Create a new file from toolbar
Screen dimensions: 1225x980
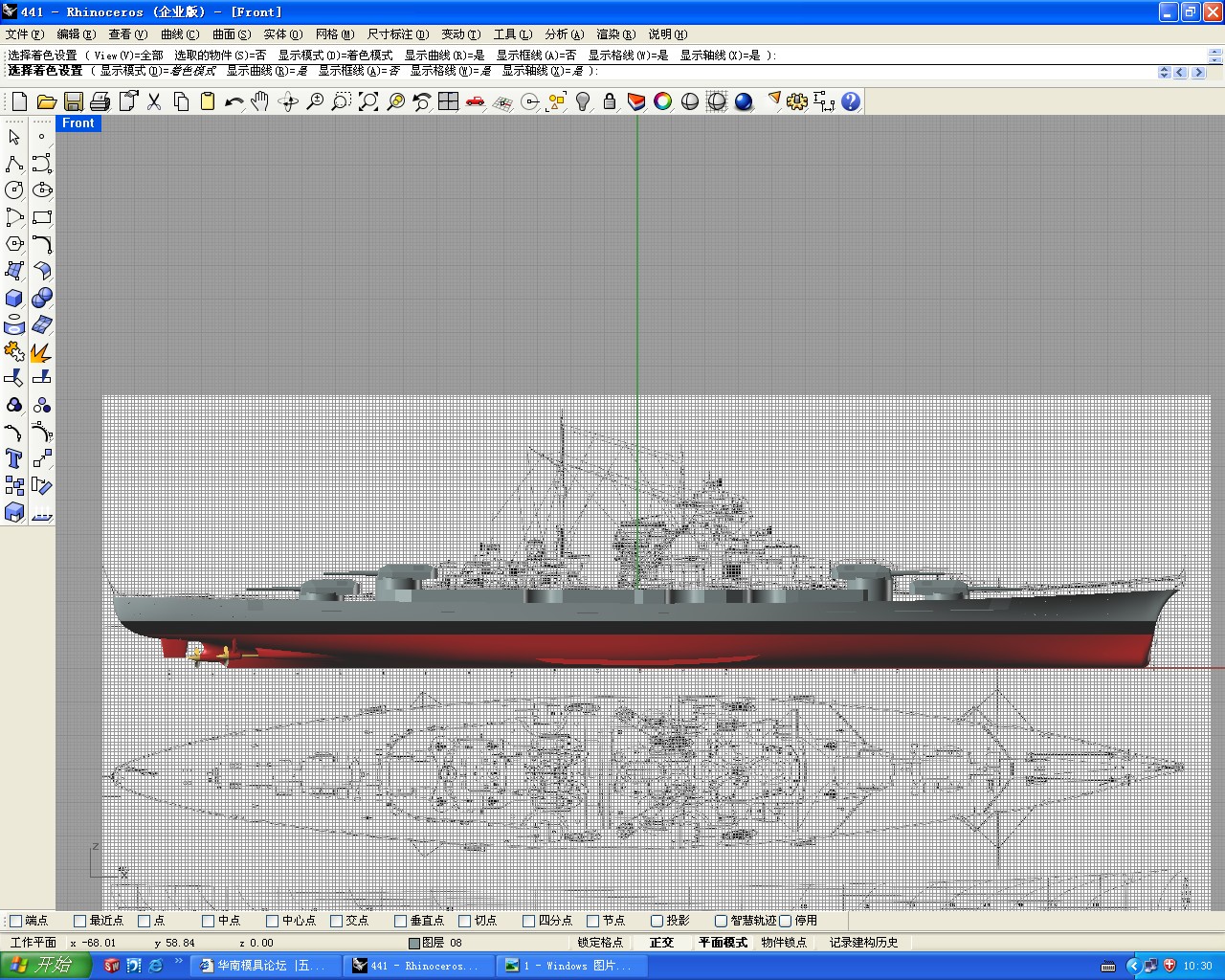tap(19, 101)
